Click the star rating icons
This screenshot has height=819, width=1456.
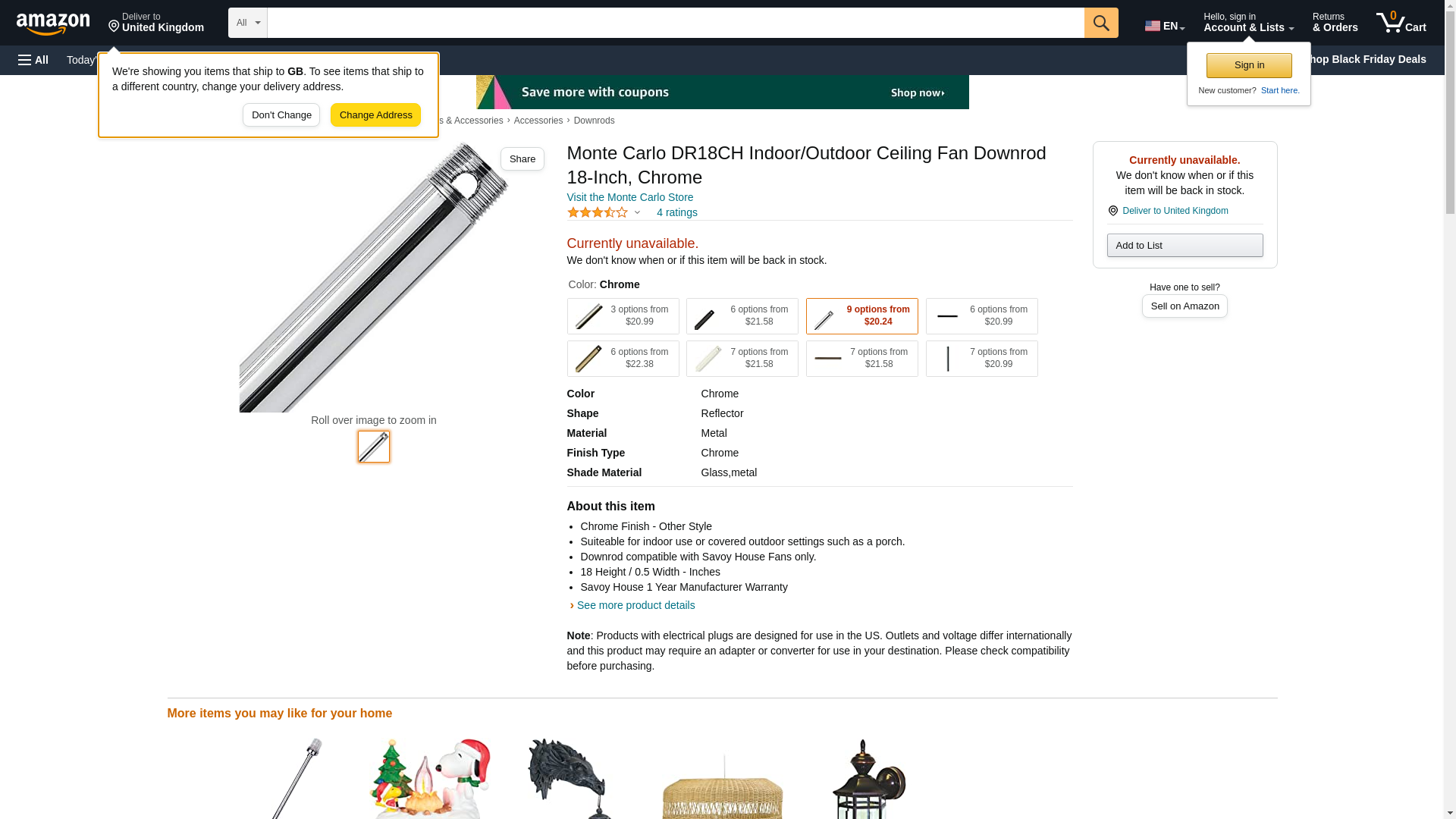point(598,212)
